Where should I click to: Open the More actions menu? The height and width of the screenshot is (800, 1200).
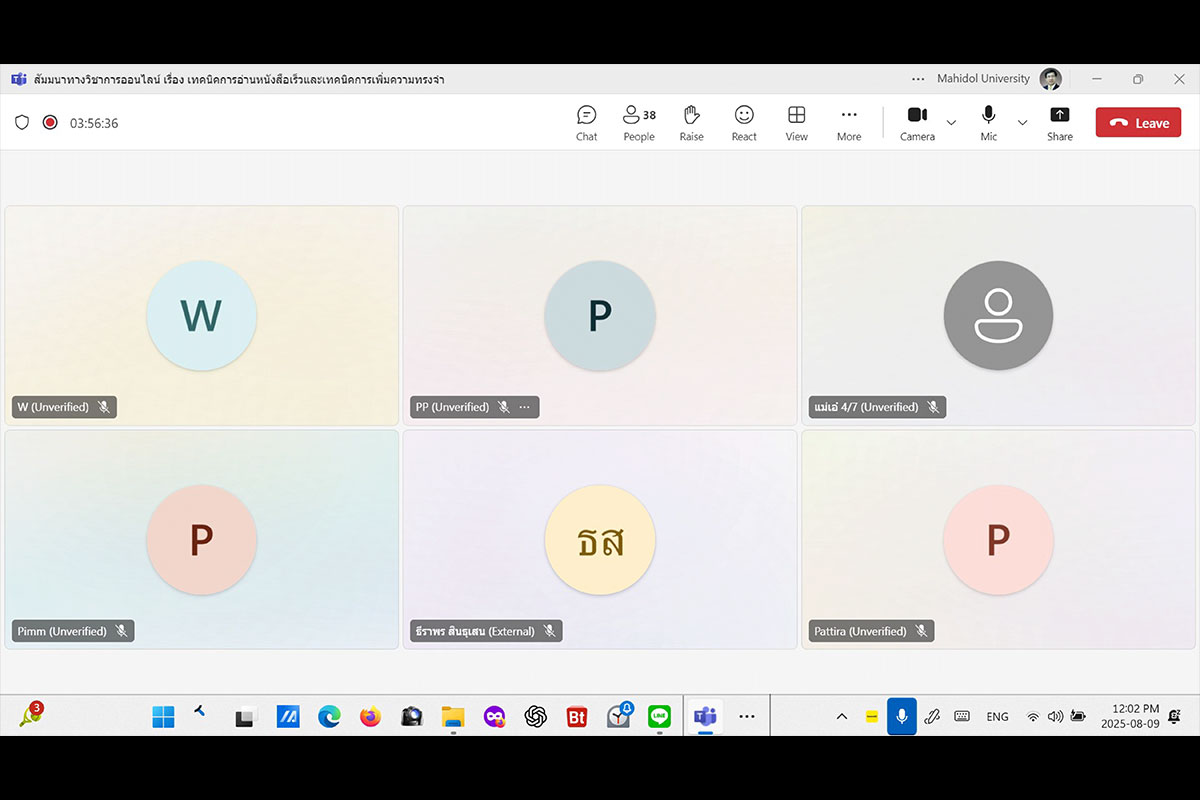pyautogui.click(x=849, y=123)
